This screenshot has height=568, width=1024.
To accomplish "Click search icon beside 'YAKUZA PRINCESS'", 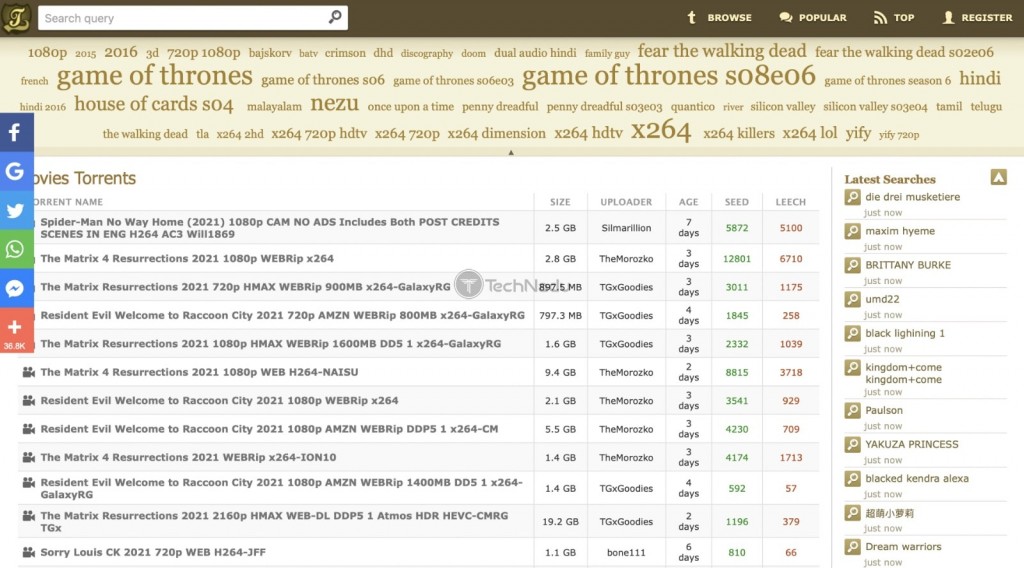I will pyautogui.click(x=852, y=445).
